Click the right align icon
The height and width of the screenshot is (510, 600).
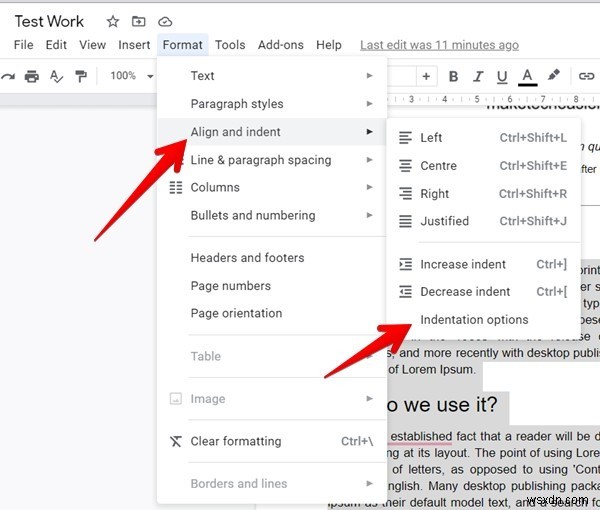[x=405, y=194]
